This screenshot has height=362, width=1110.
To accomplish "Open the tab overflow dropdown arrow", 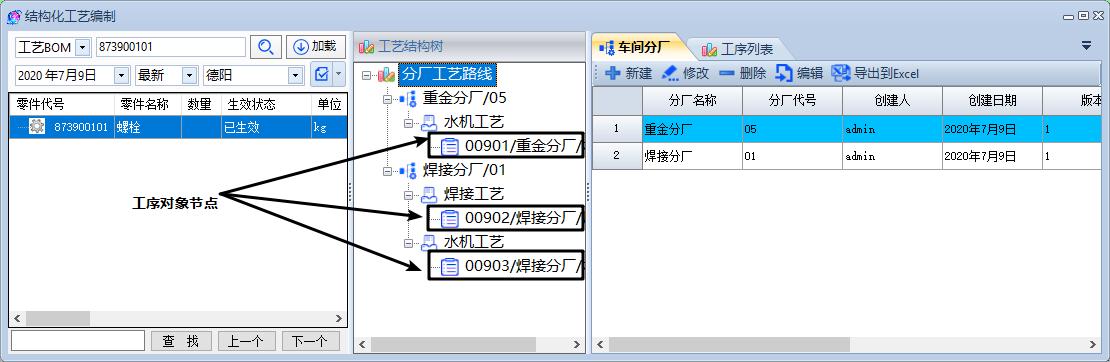I will (x=1086, y=46).
